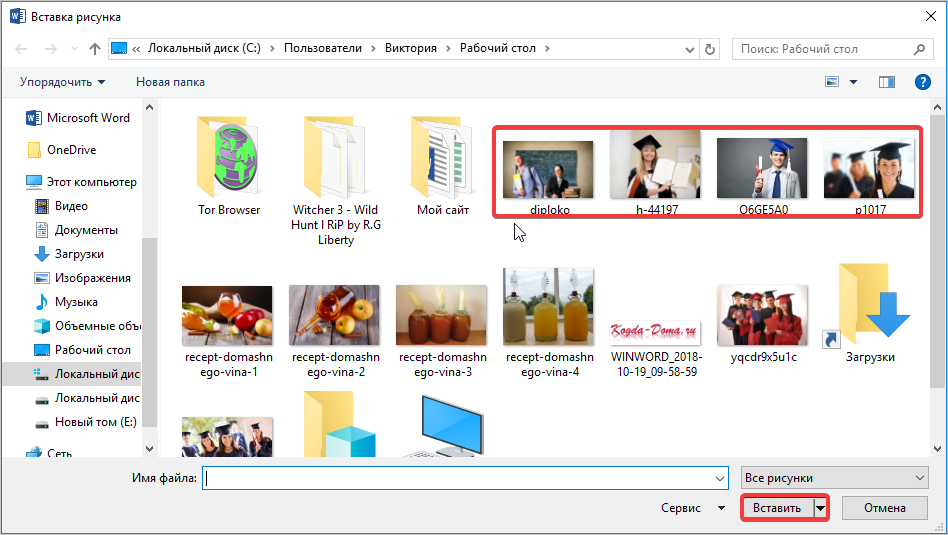948x535 pixels.
Task: Expand the Сервис dropdown
Action: coord(693,508)
